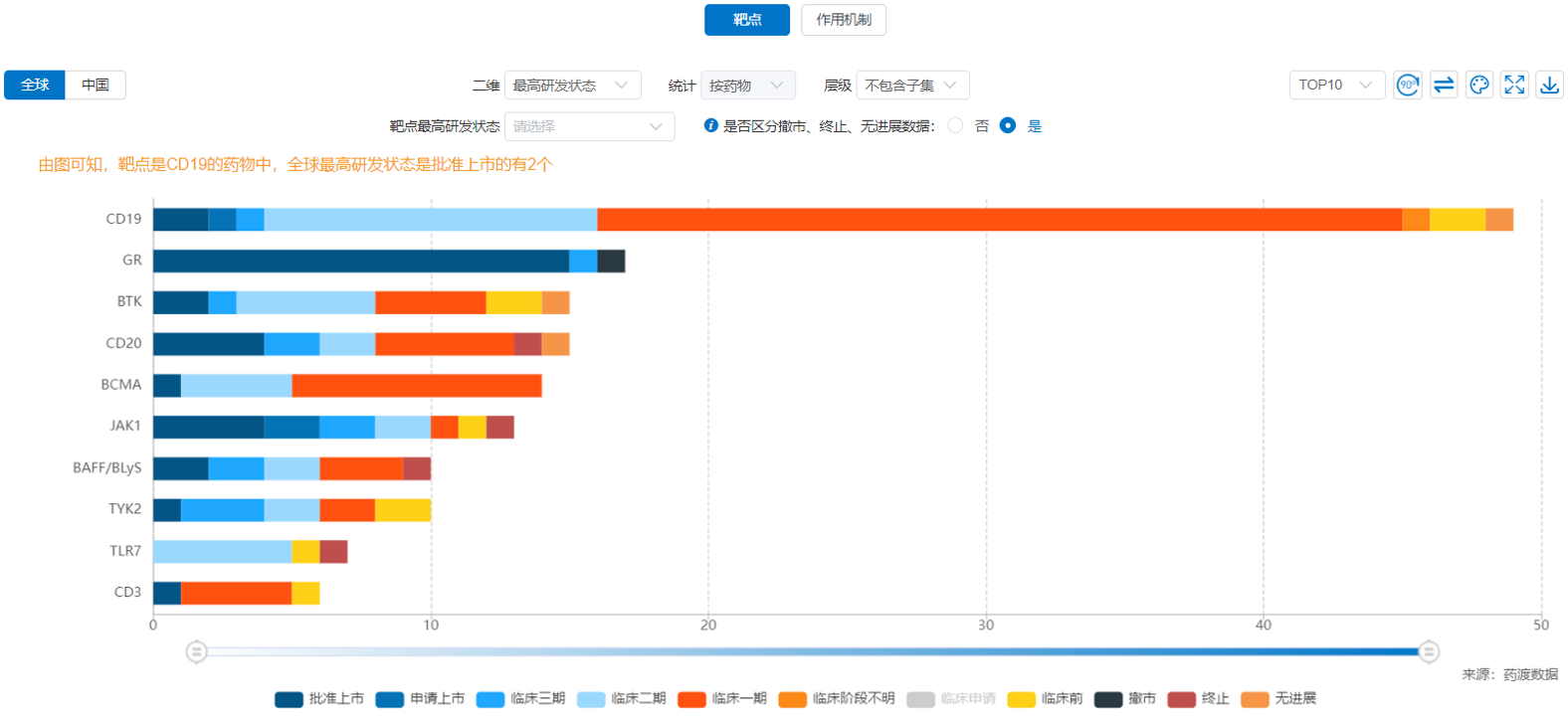This screenshot has width=1568, height=720.
Task: Open the 二维 最高研发状态 dropdown
Action: (572, 86)
